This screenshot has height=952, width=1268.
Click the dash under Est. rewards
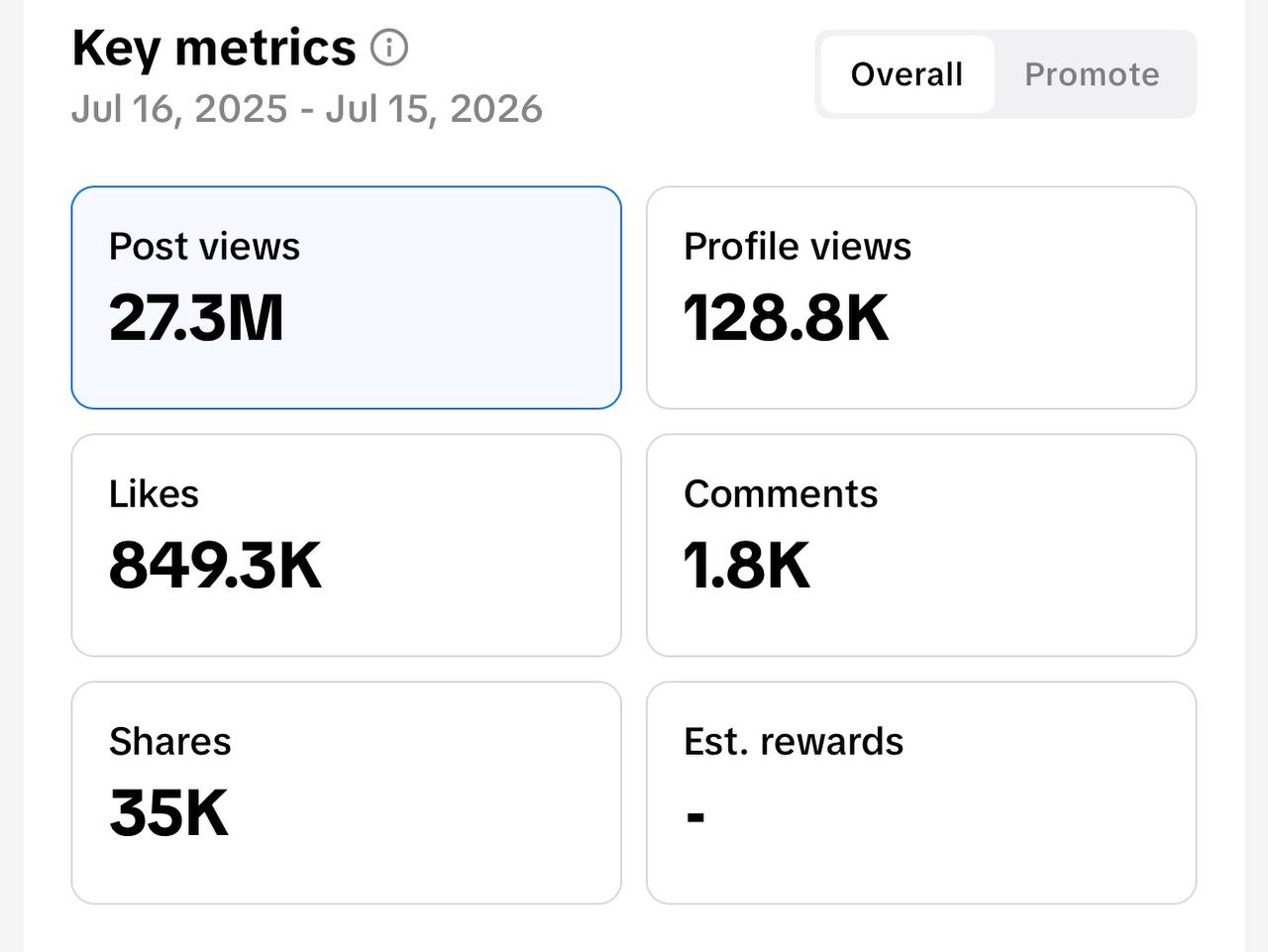tap(695, 817)
